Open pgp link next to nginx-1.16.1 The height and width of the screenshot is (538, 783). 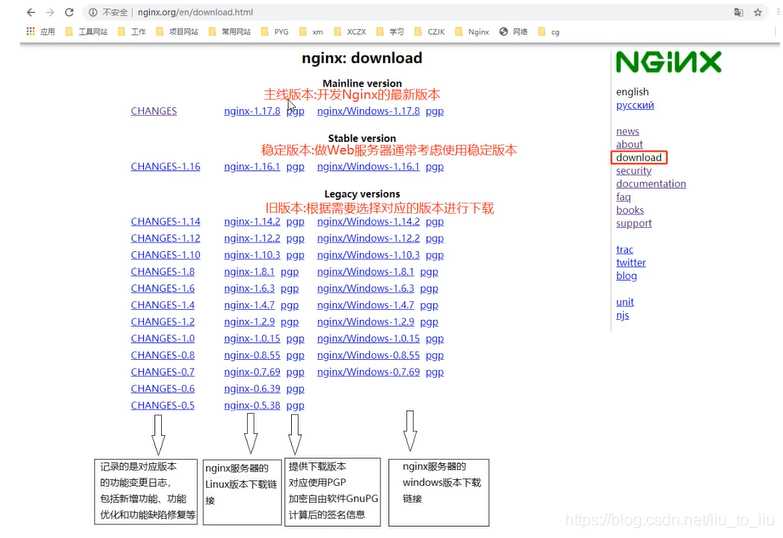click(x=295, y=167)
